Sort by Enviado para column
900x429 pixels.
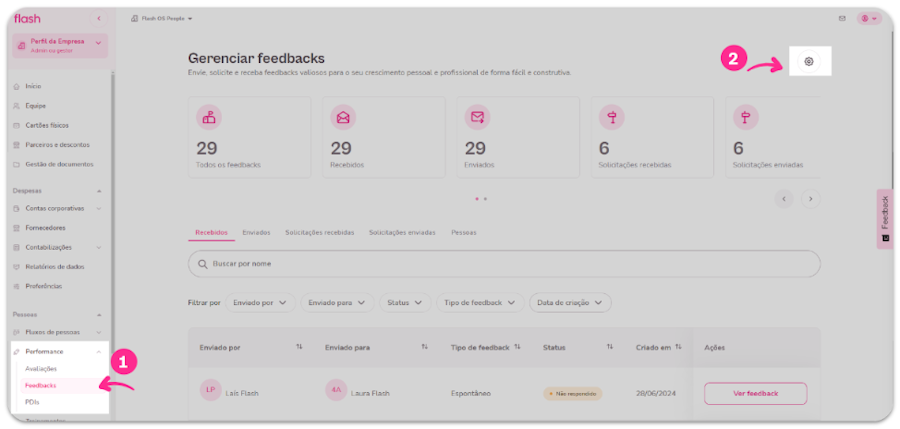[x=425, y=347]
